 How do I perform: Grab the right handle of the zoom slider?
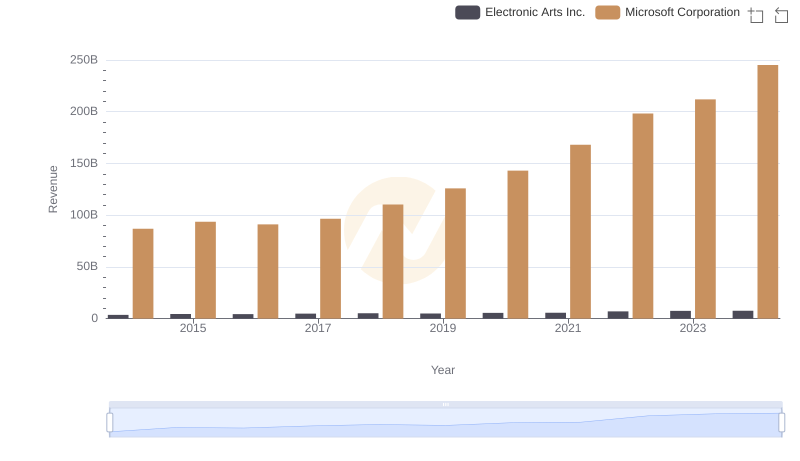click(782, 423)
